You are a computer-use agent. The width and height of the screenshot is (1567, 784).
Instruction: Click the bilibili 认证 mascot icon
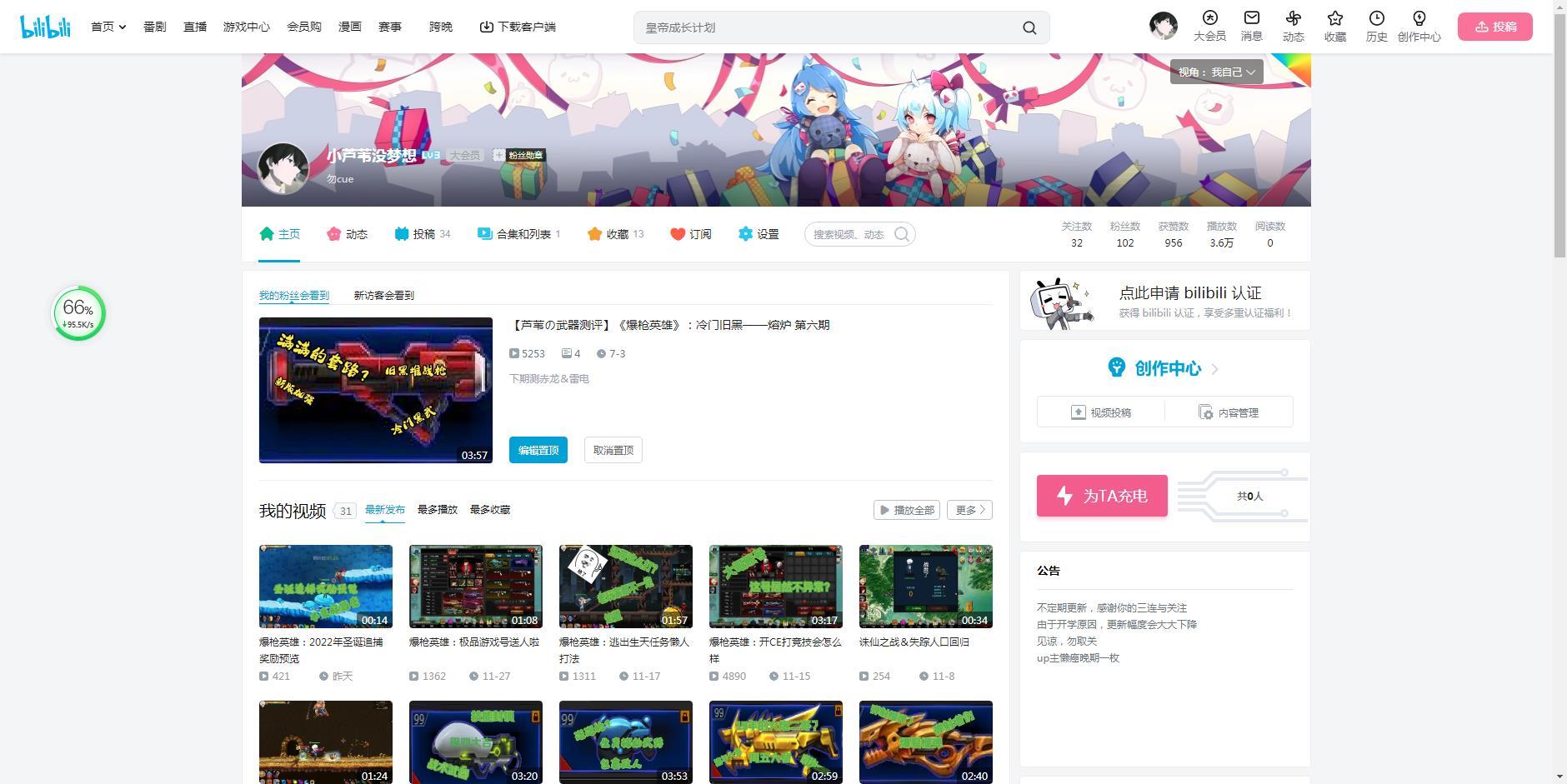click(x=1060, y=303)
